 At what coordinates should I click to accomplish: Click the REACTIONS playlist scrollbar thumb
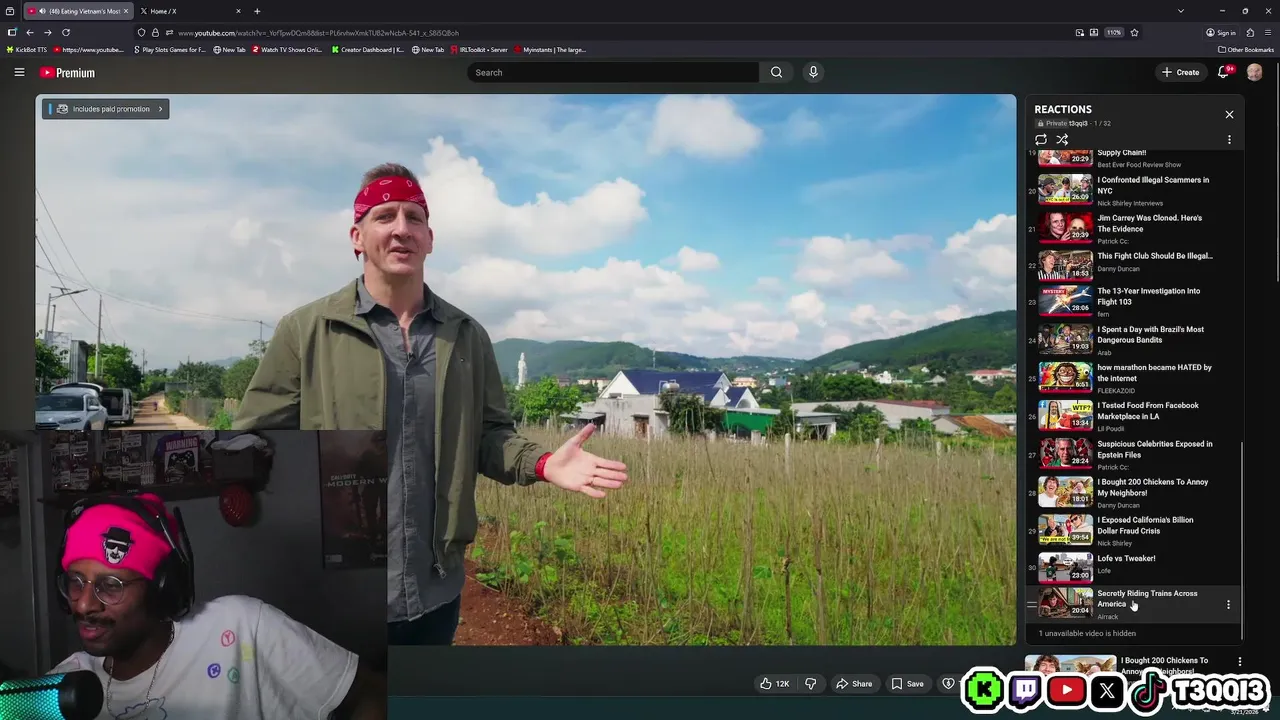[x=1241, y=539]
